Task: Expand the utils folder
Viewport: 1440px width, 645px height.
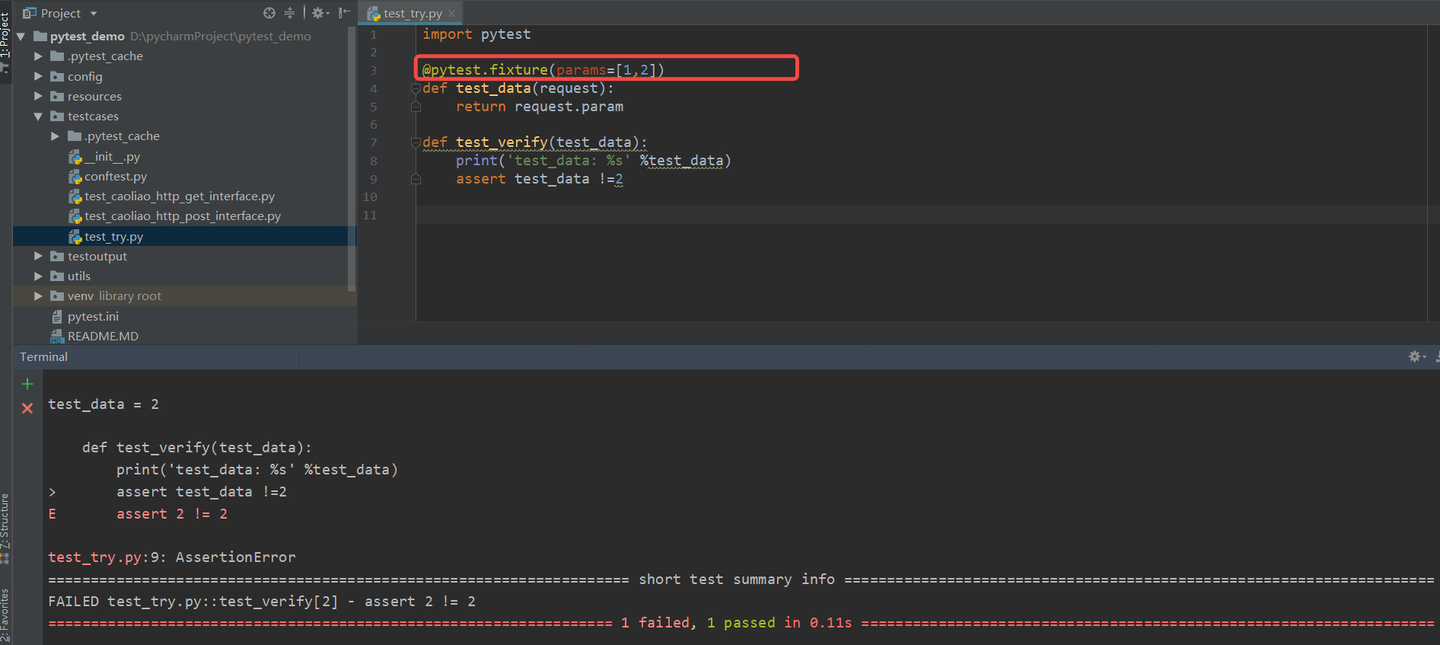Action: (x=38, y=276)
